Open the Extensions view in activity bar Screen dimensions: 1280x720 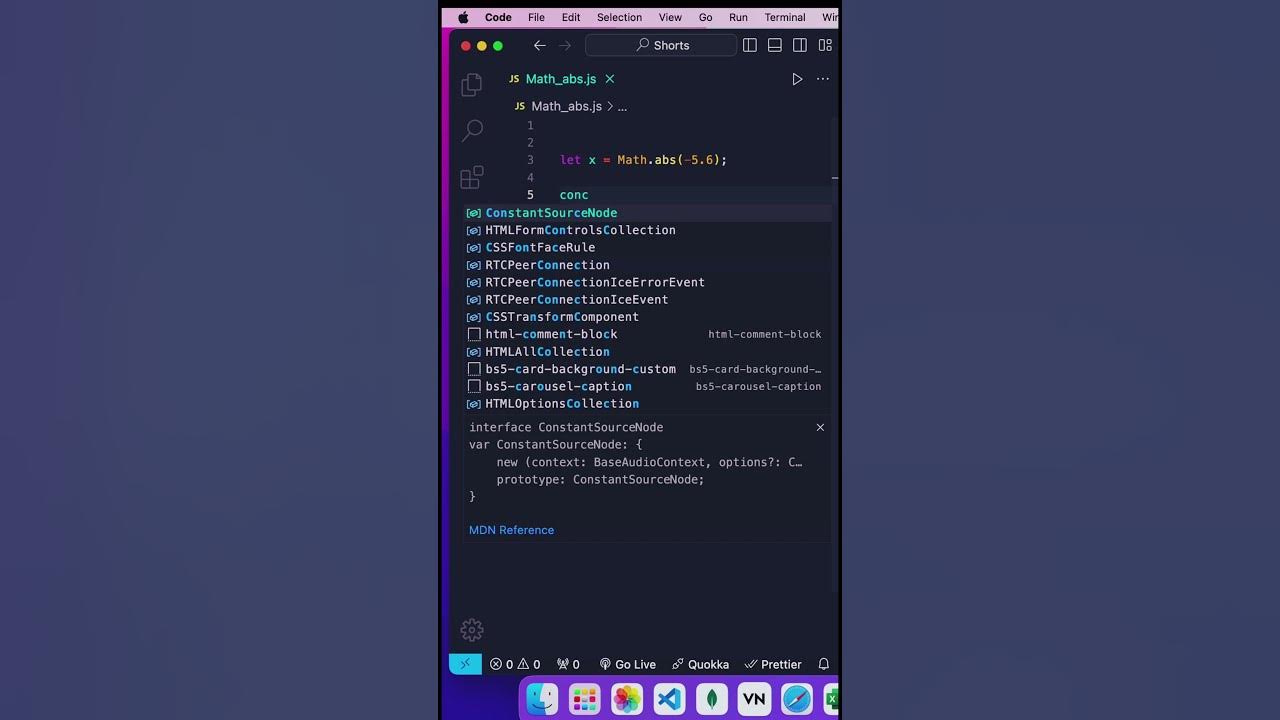[472, 177]
